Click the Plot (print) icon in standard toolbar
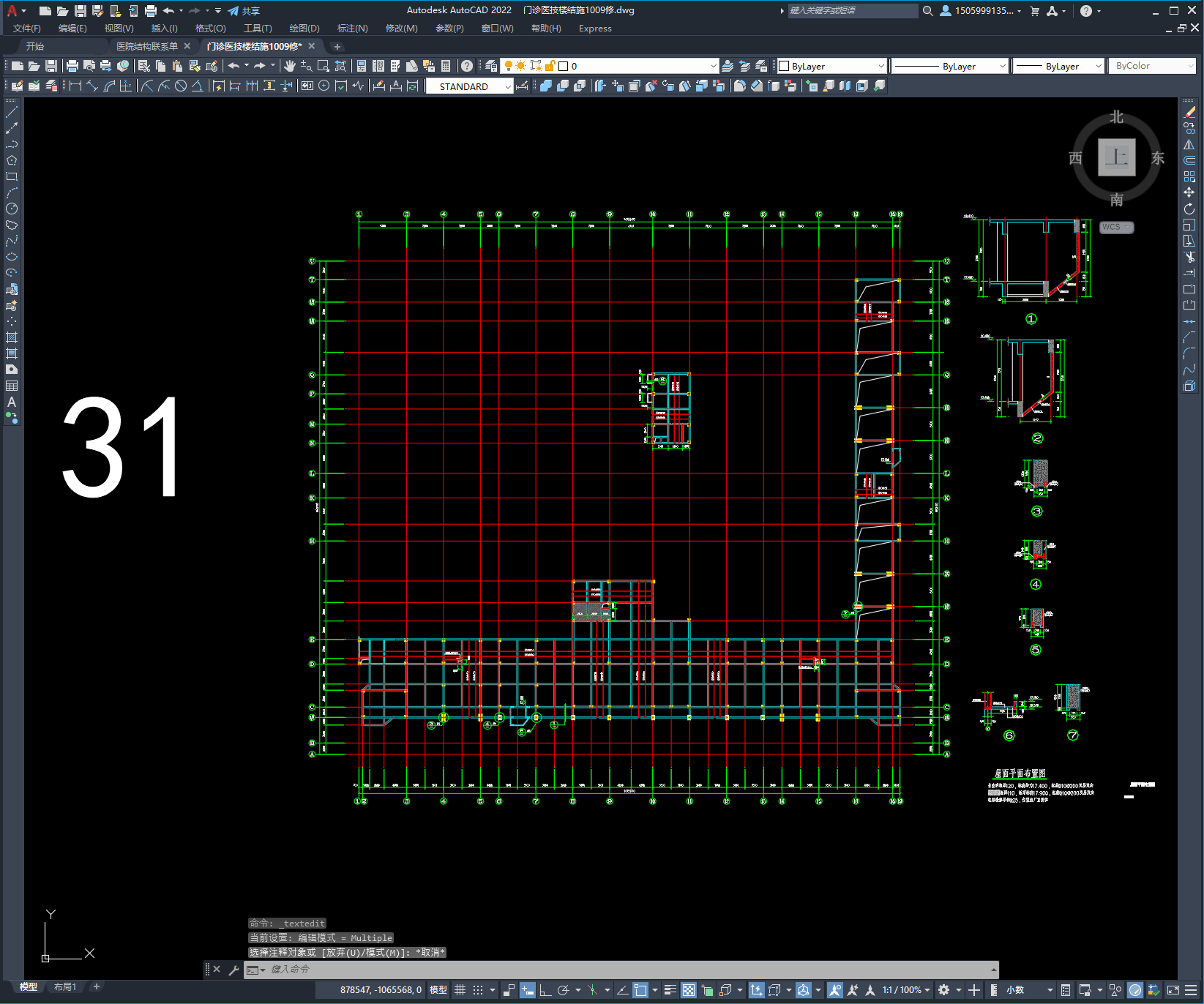 [72, 66]
